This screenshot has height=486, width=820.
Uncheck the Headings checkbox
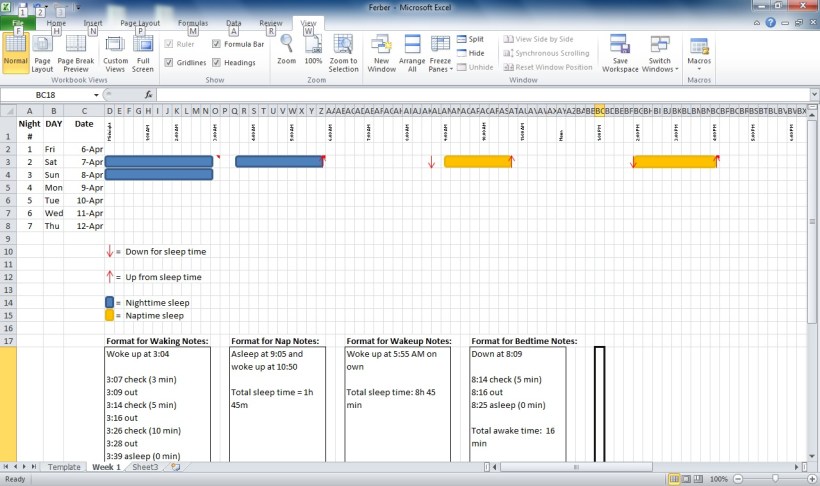217,62
